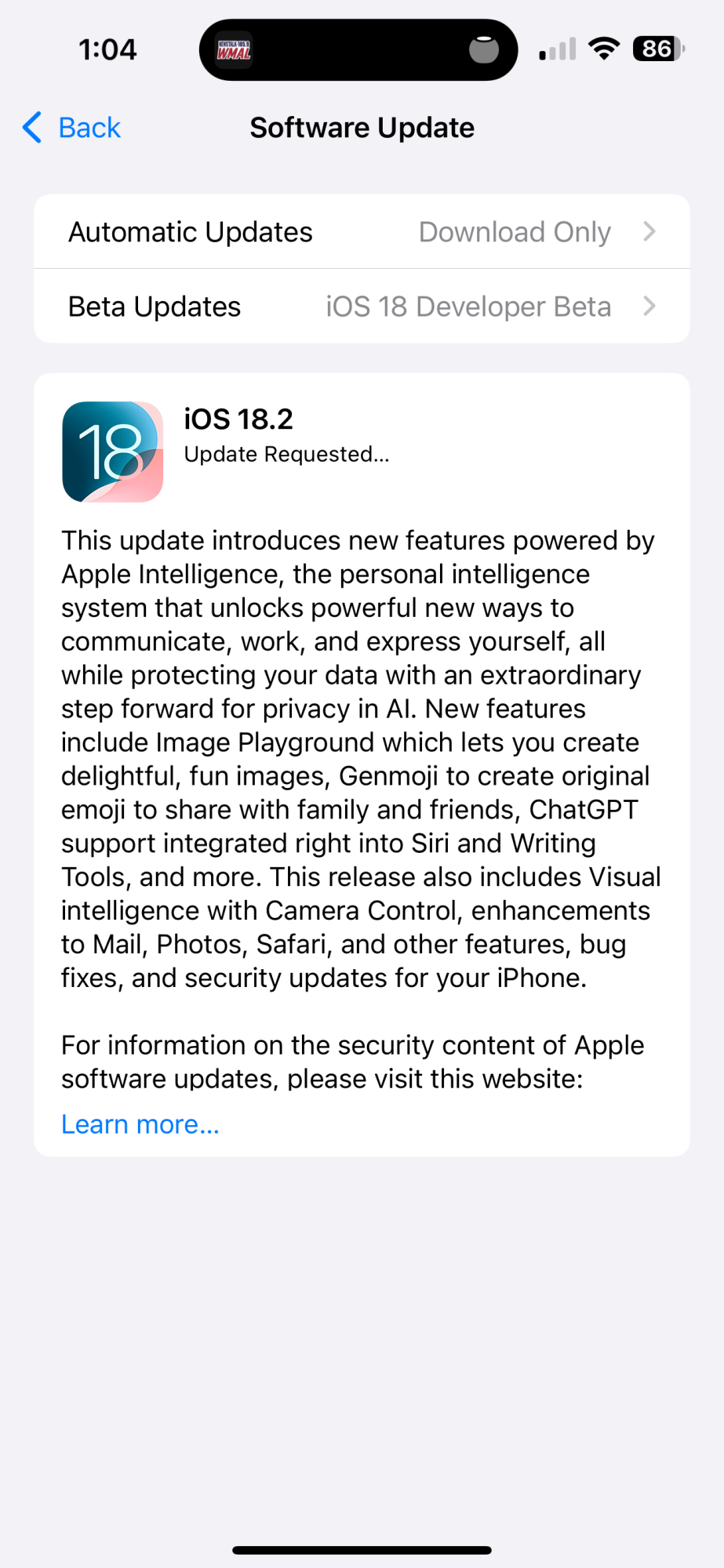This screenshot has height=1568, width=724.
Task: Tap the iOS 18 update icon
Action: coord(113,452)
